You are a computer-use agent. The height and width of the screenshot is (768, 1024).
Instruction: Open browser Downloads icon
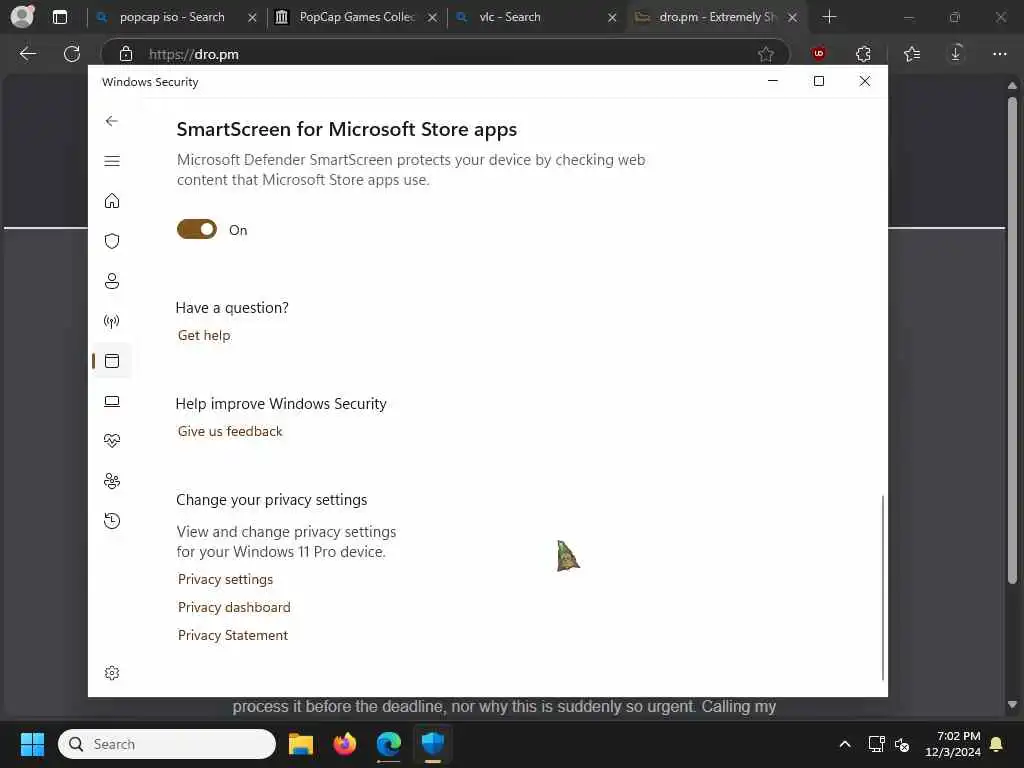956,54
